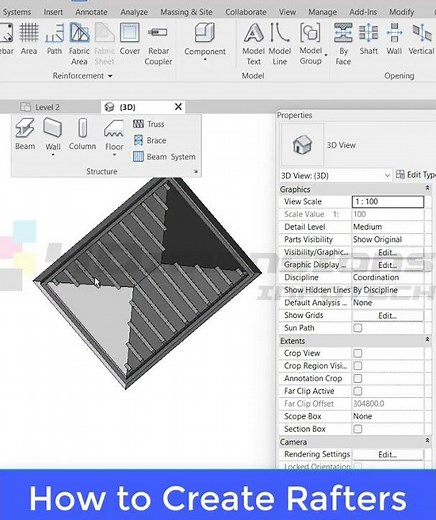This screenshot has width=436, height=520.
Task: Choose the By Face opening tool
Action: [343, 44]
